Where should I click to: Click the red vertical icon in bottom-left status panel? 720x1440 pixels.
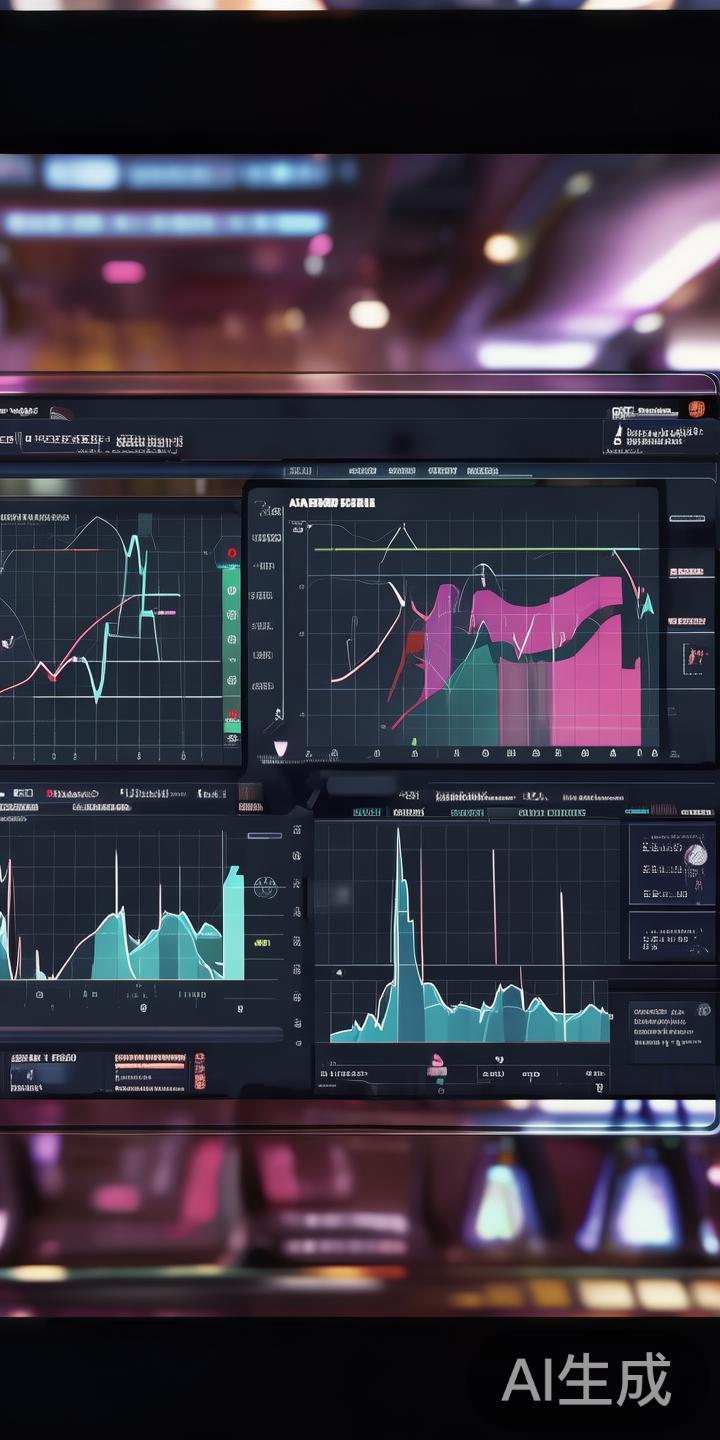tap(199, 1070)
